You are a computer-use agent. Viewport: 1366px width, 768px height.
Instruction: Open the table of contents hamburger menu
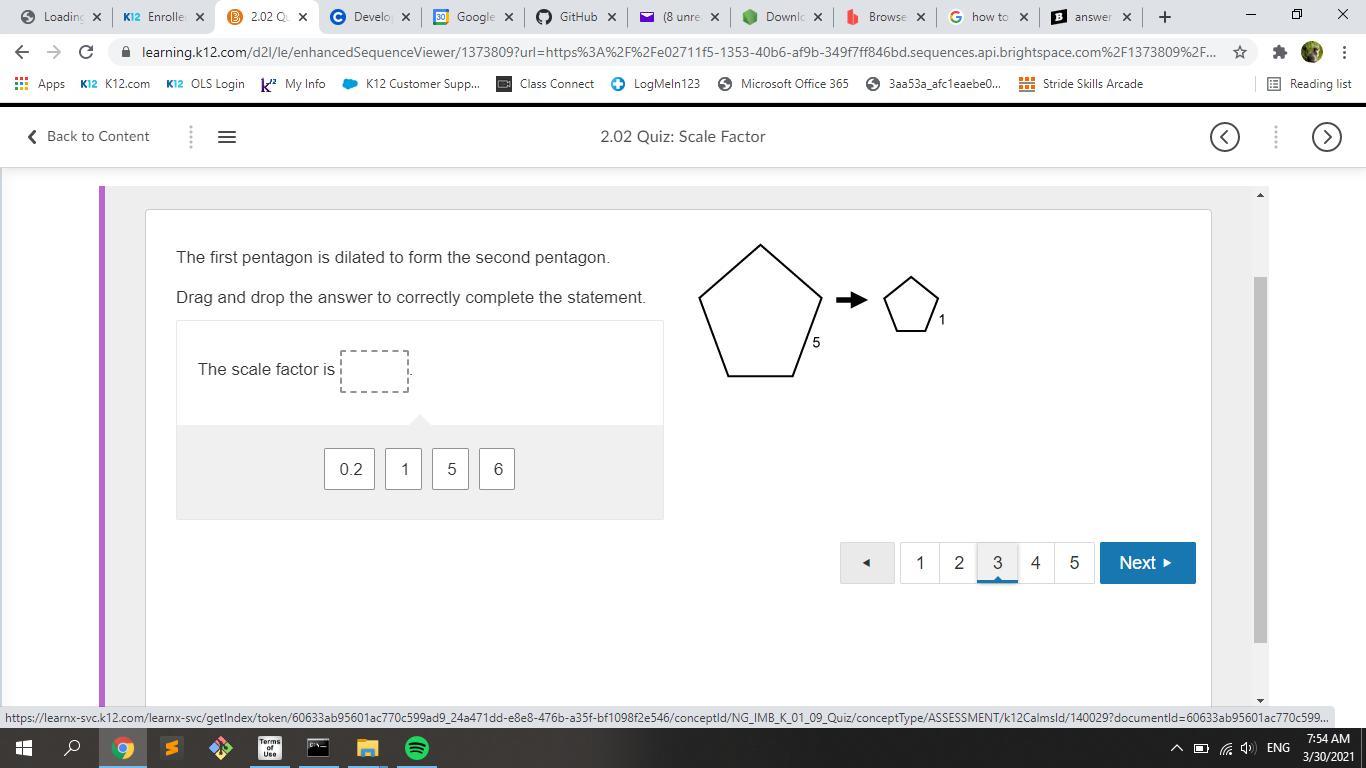pyautogui.click(x=227, y=137)
